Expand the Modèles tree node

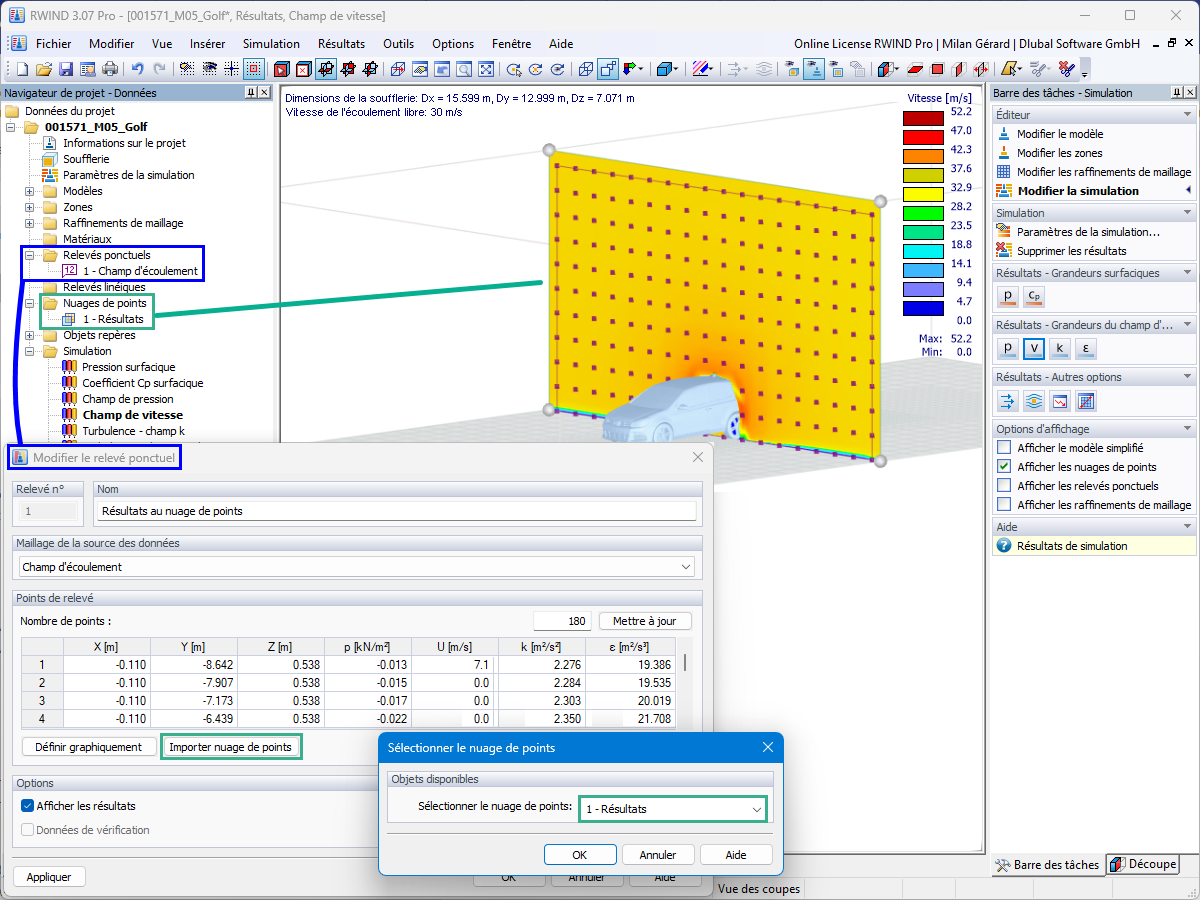(29, 191)
